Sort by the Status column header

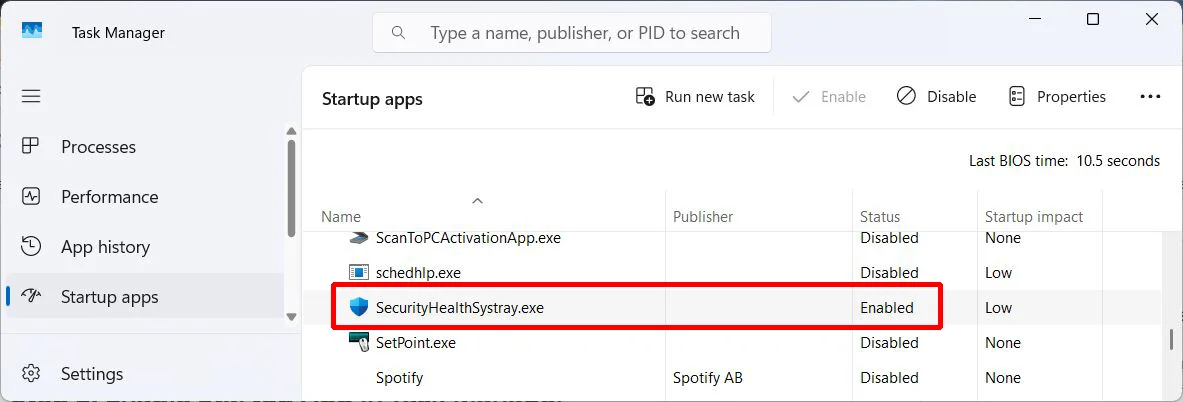(x=880, y=216)
